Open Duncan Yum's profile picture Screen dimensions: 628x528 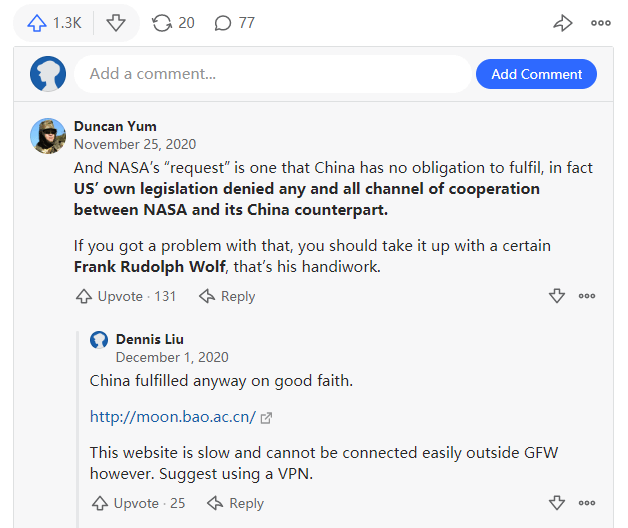48,135
